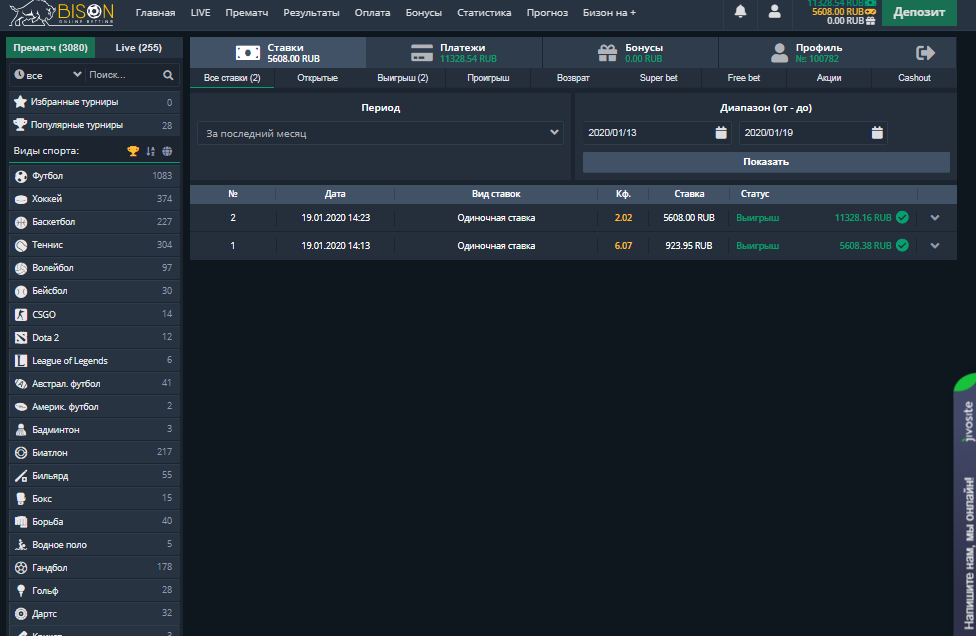976x636 pixels.
Task: Click the gold trophy sort icon
Action: [133, 151]
